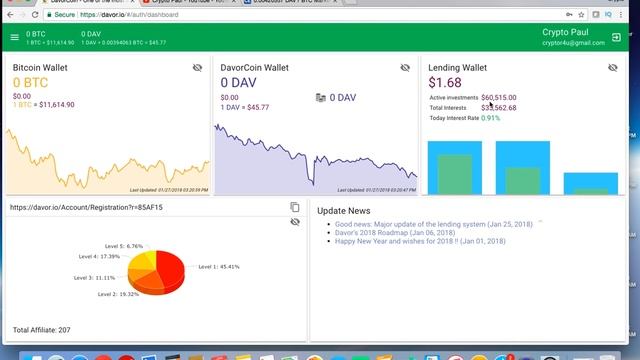Click the staked DAV coins icon
The width and height of the screenshot is (640, 360).
[x=321, y=98]
